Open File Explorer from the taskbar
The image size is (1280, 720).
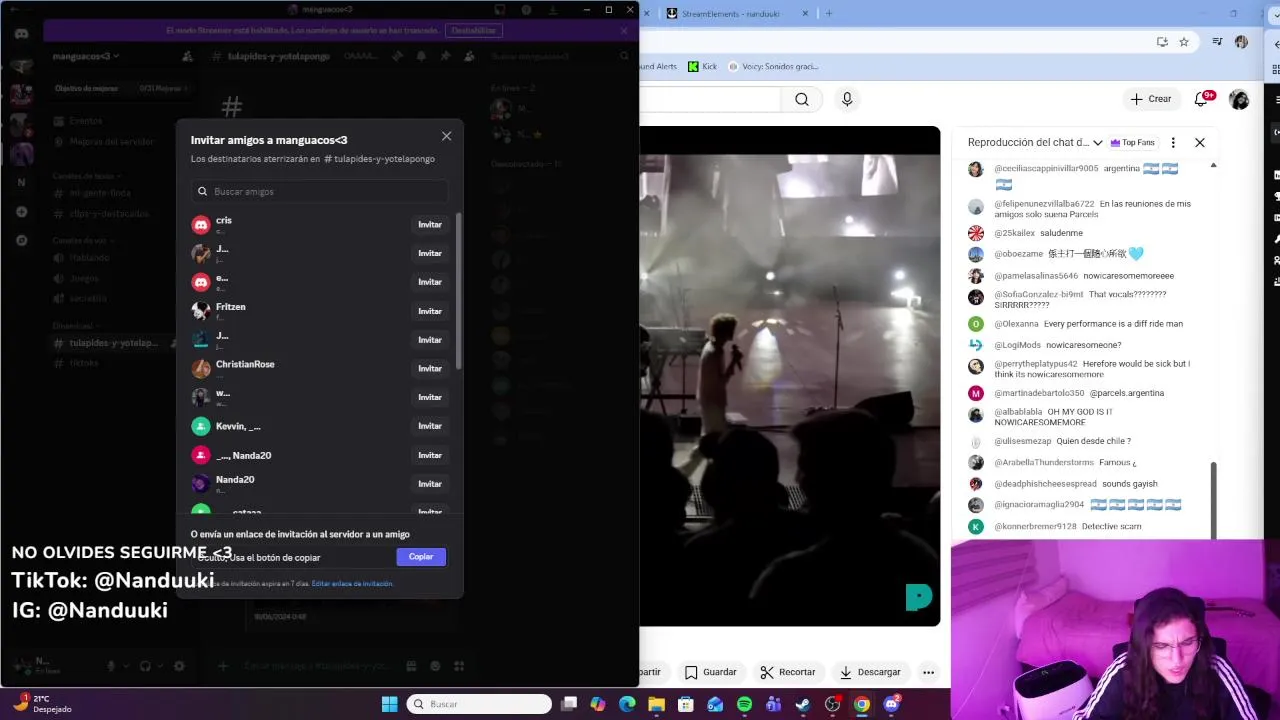coord(656,704)
